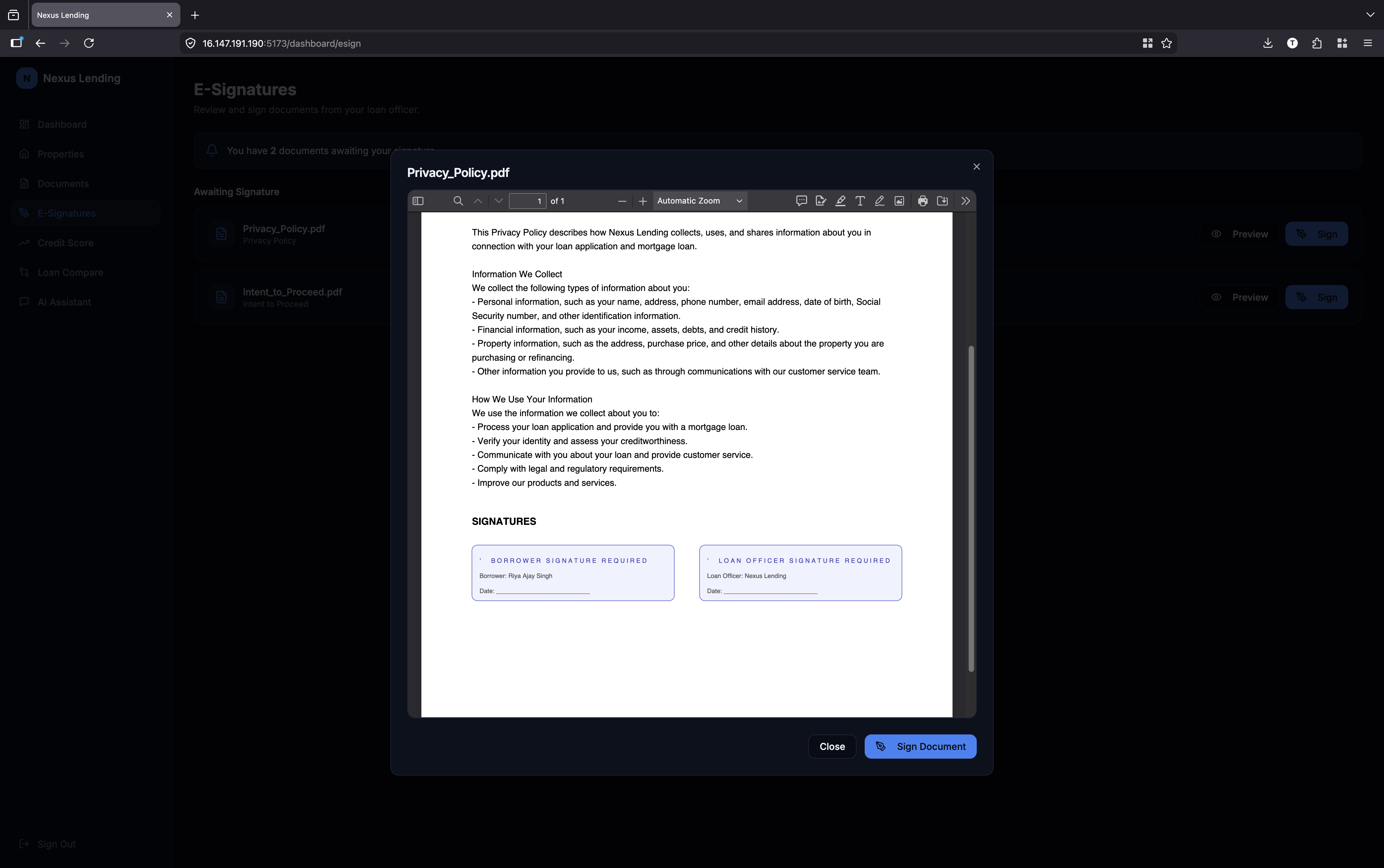Select the add signature tool
Viewport: 1384px width, 868px height.
coord(821,201)
